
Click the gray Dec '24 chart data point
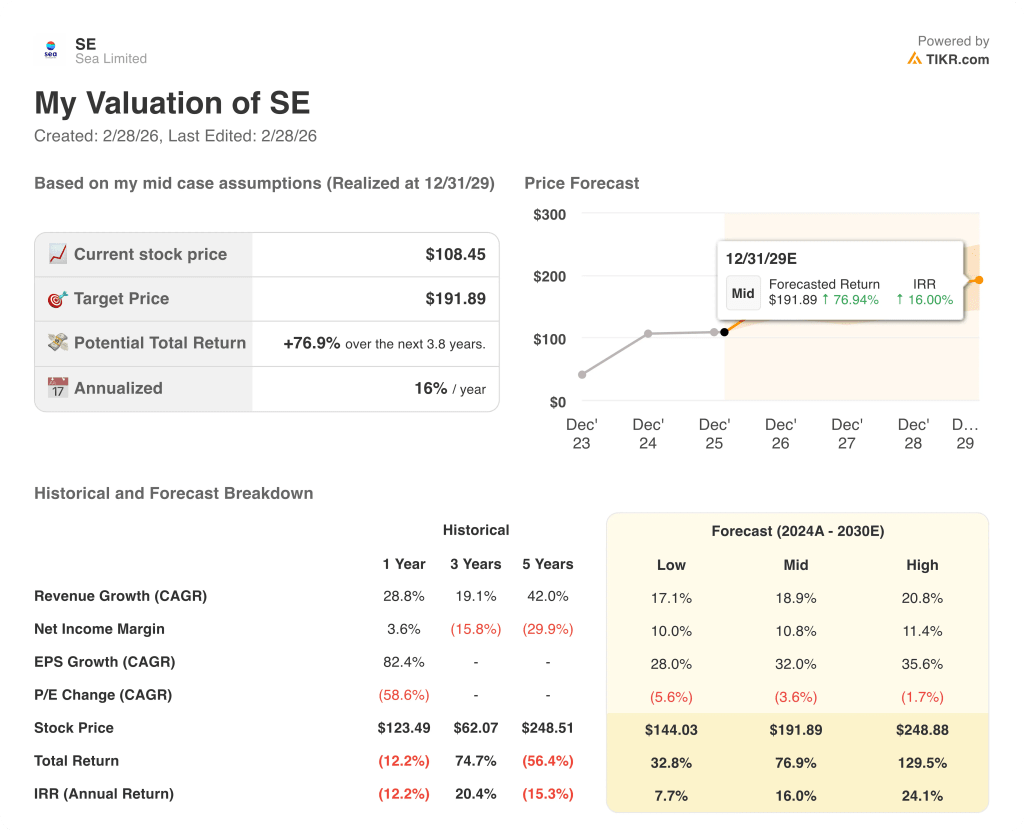648,333
